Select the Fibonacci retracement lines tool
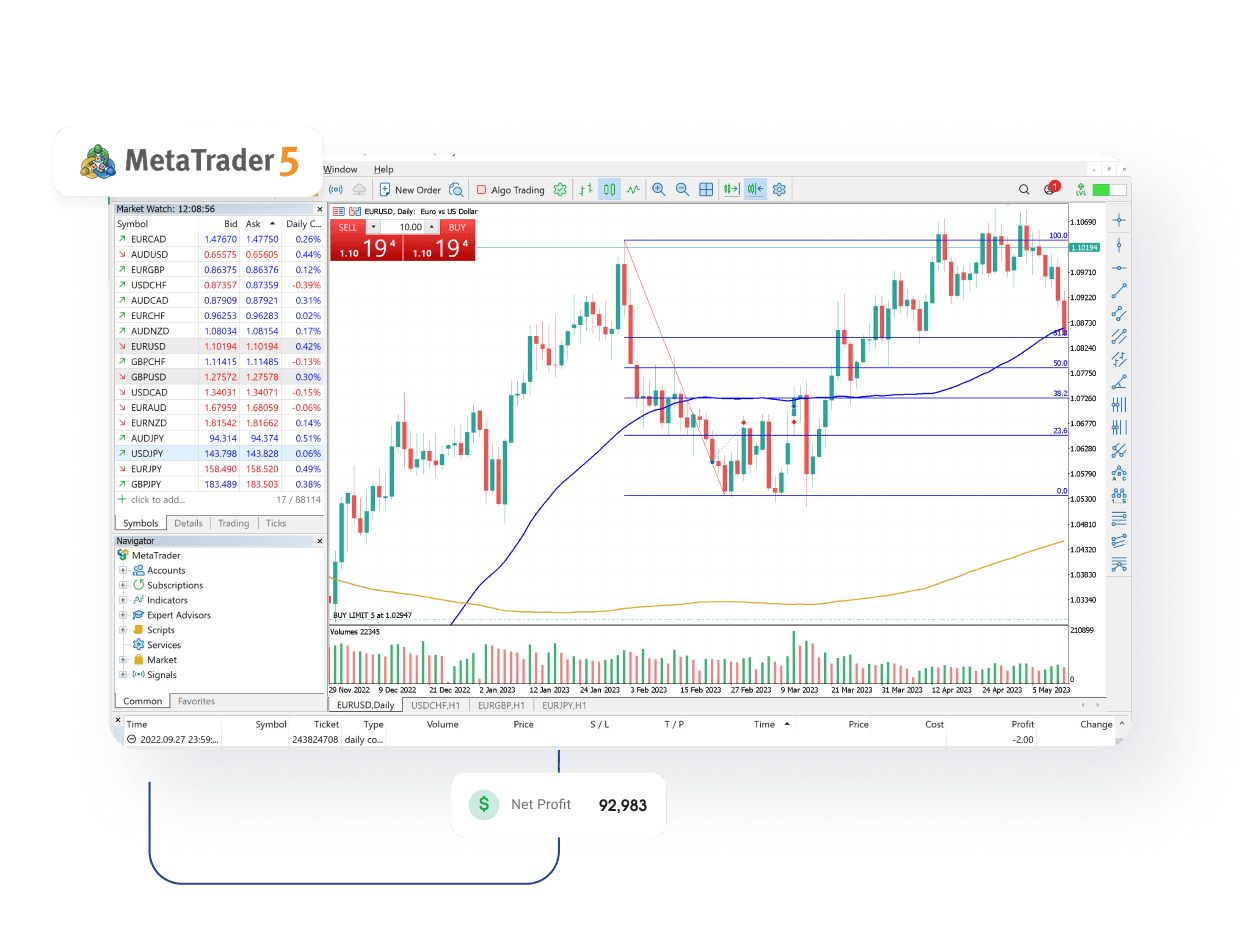Screen dimensions: 1249x928 [x=1119, y=519]
